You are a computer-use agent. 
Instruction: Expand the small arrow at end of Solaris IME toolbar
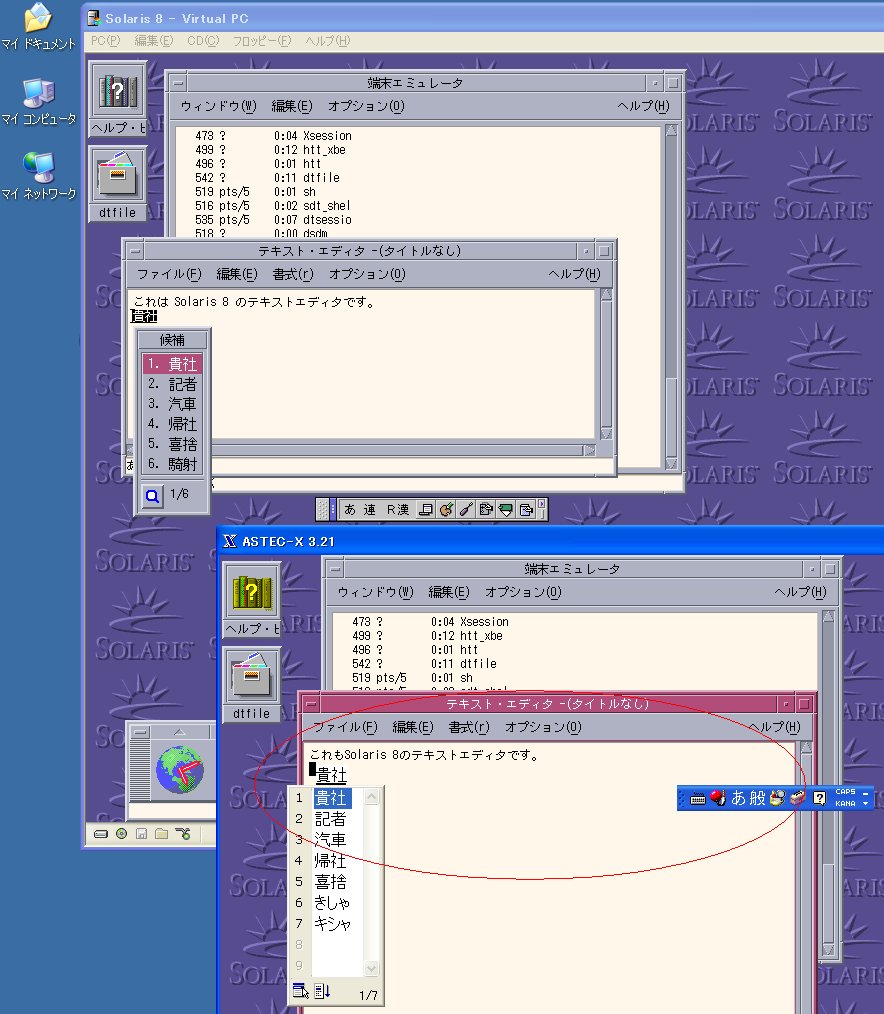click(542, 502)
